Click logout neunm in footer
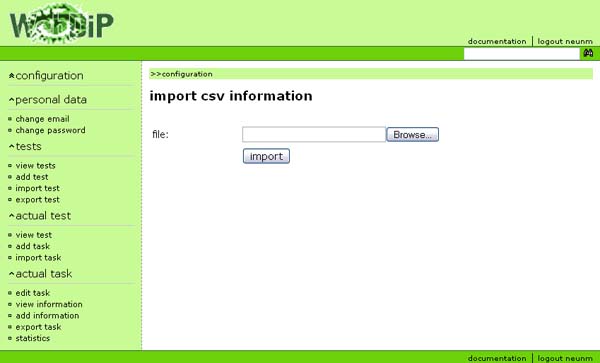 tap(565, 358)
